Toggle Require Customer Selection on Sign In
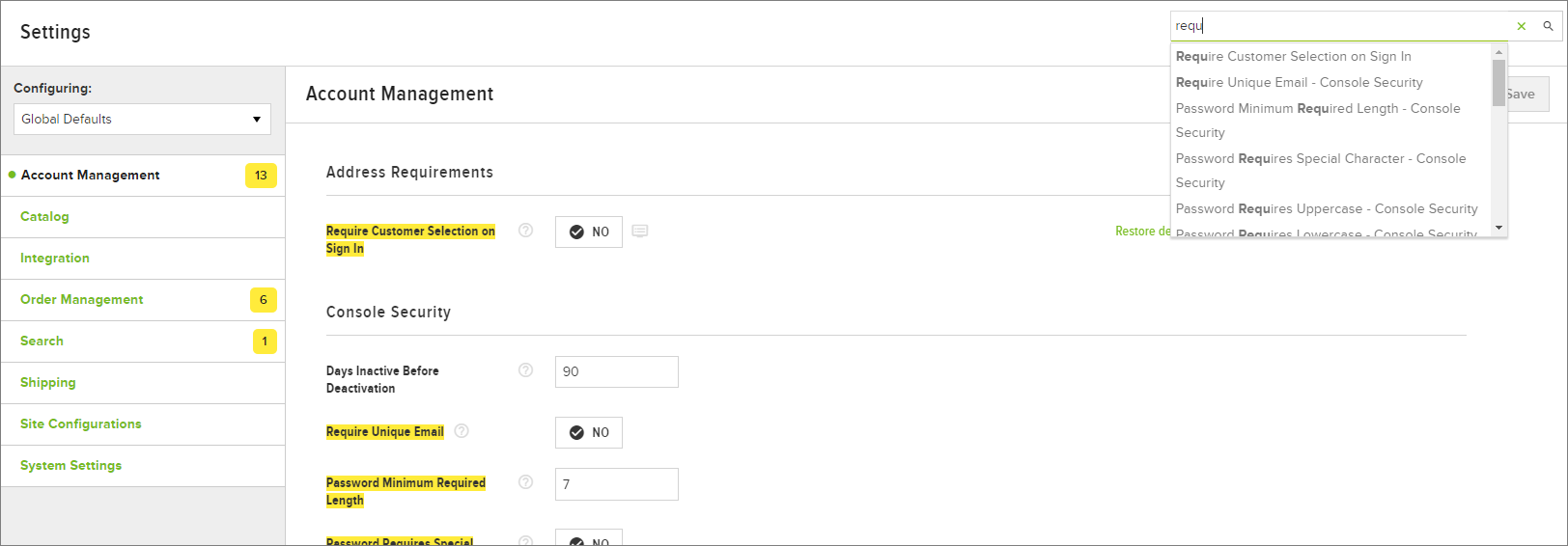Screen dimensions: 1568x546 tap(589, 232)
